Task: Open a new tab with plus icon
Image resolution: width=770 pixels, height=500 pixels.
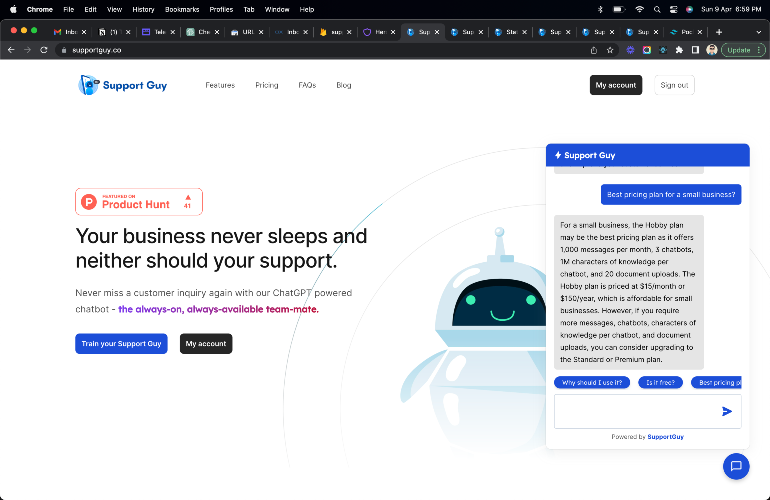Action: [x=719, y=32]
